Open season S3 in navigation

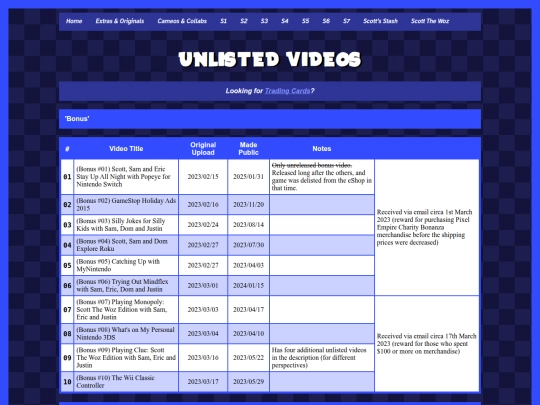pos(264,21)
